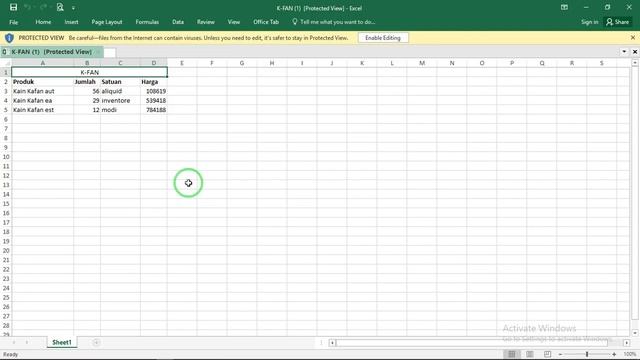Image resolution: width=640 pixels, height=360 pixels.
Task: Click the Print Preview icon in quick access toolbar
Action: pyautogui.click(x=60, y=7)
